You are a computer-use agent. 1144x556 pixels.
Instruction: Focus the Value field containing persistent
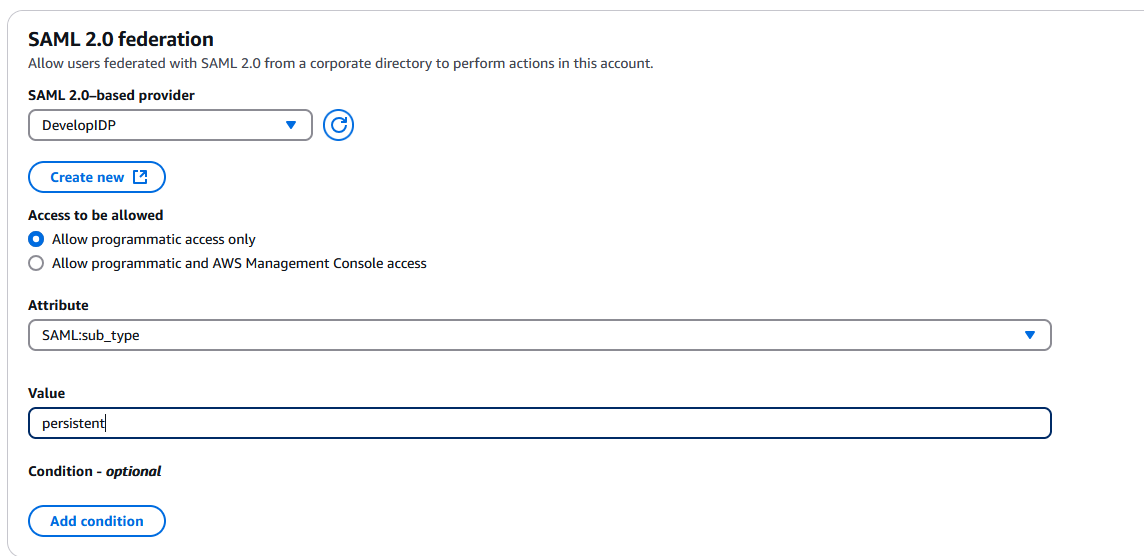(540, 423)
